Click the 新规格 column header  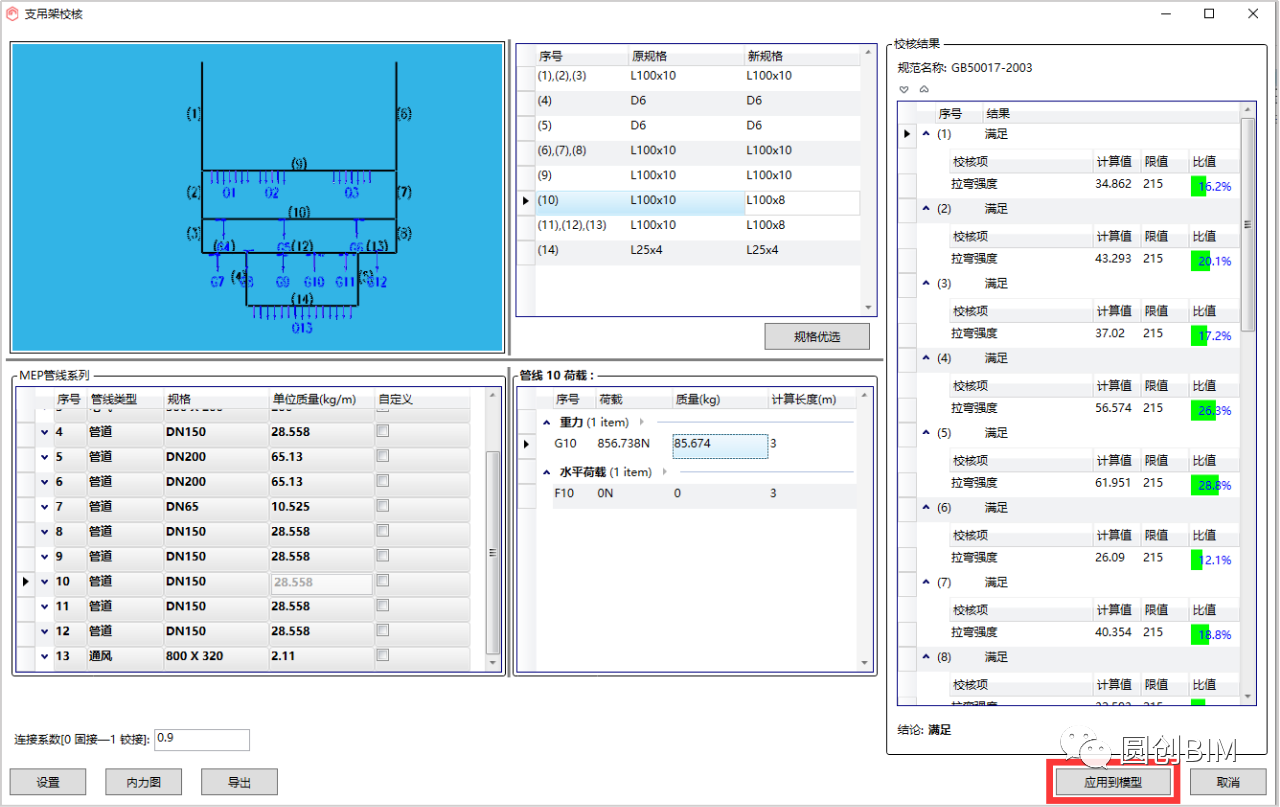coord(800,56)
